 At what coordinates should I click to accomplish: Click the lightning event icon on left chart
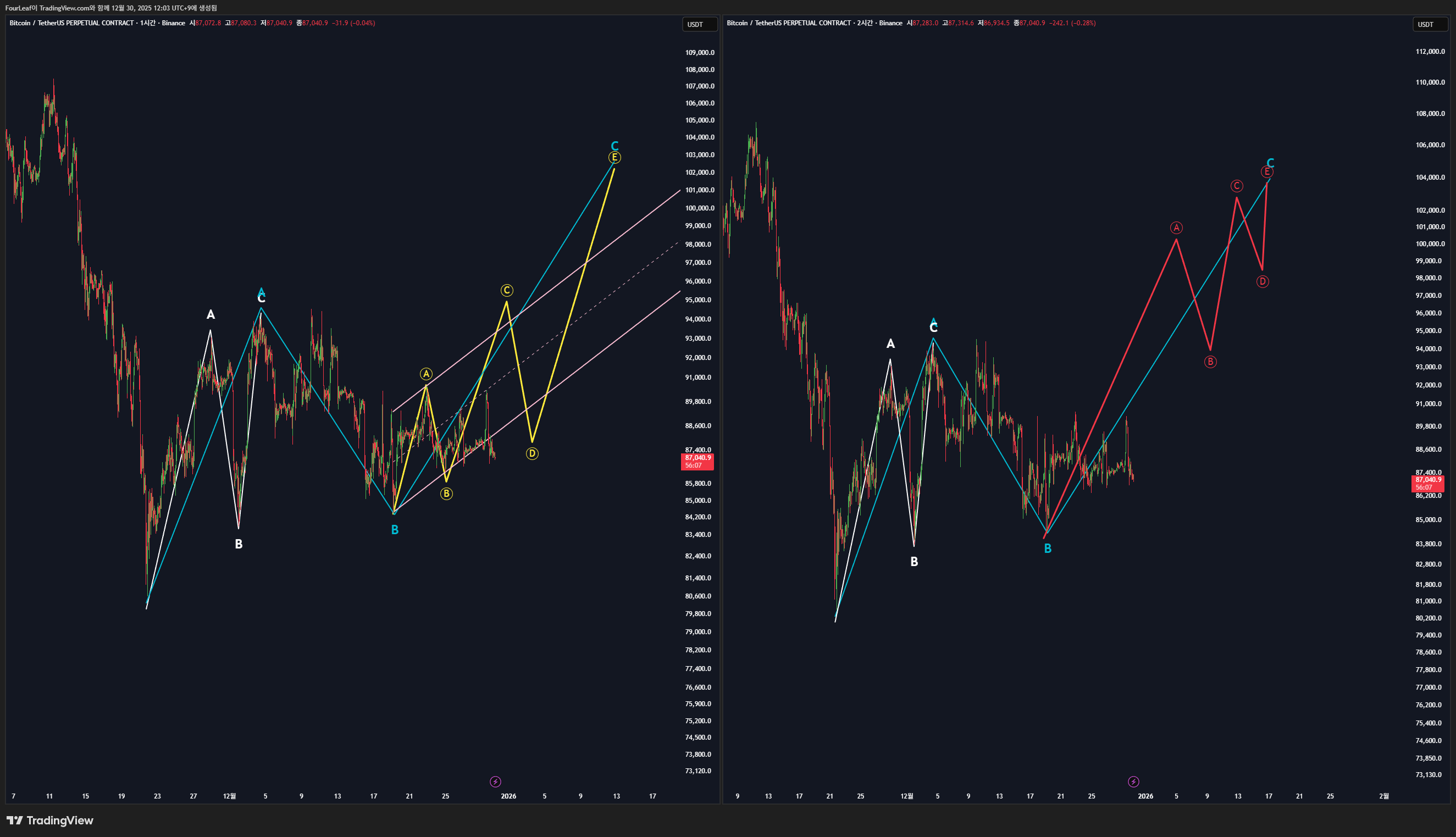point(495,781)
